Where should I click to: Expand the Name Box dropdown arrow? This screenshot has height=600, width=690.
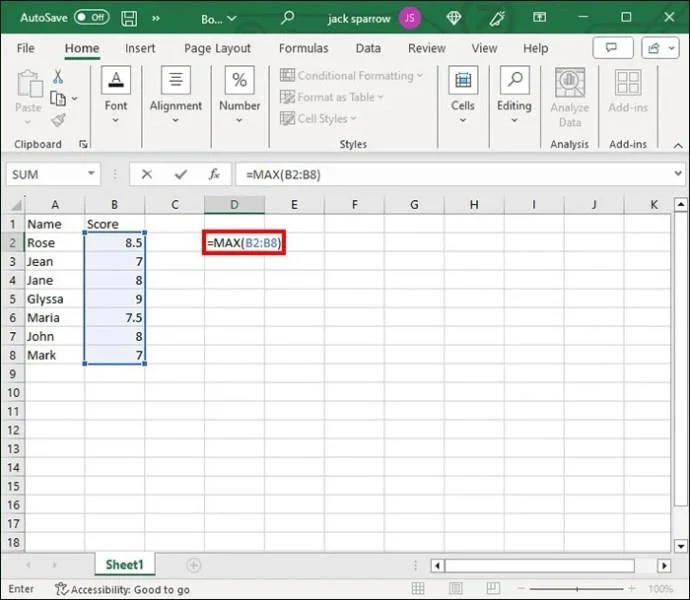[90, 174]
